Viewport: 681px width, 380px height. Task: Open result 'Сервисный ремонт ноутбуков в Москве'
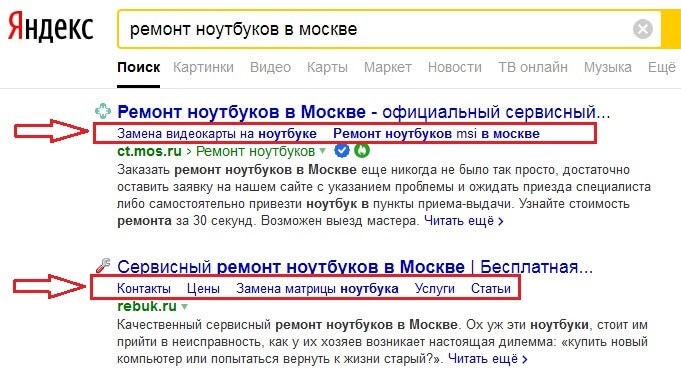click(355, 267)
